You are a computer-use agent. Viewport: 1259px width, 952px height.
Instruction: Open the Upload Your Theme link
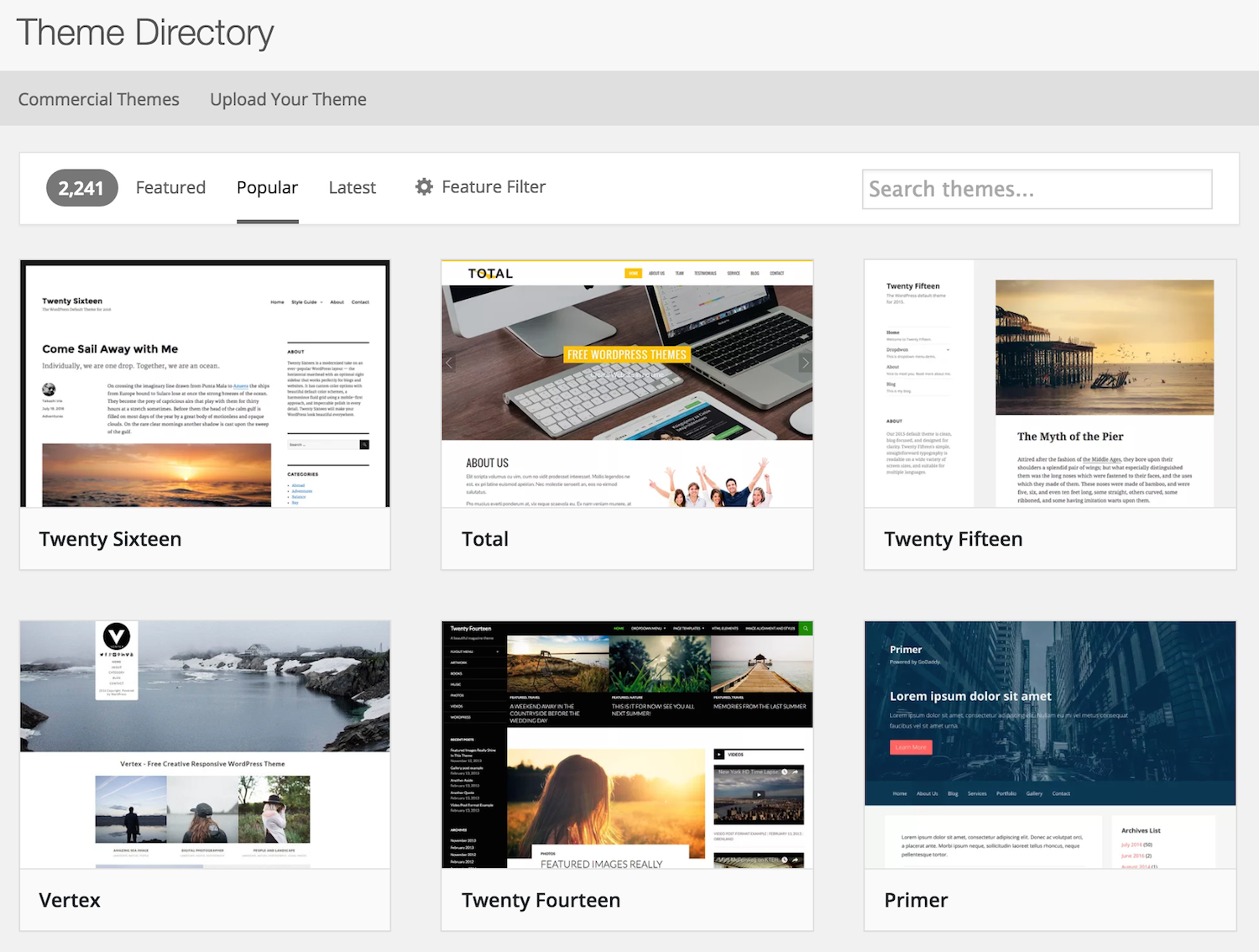coord(288,99)
